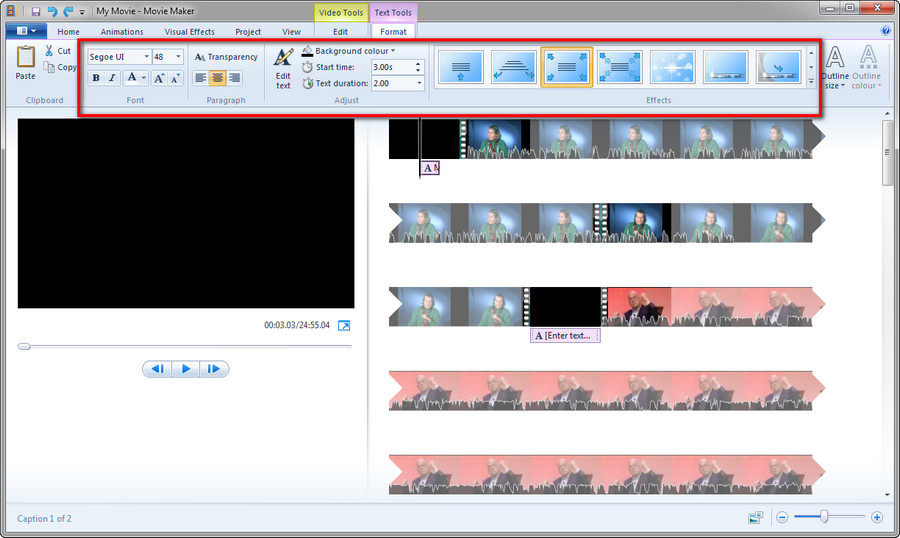This screenshot has width=900, height=538.
Task: Play the preview video
Action: coord(185,369)
